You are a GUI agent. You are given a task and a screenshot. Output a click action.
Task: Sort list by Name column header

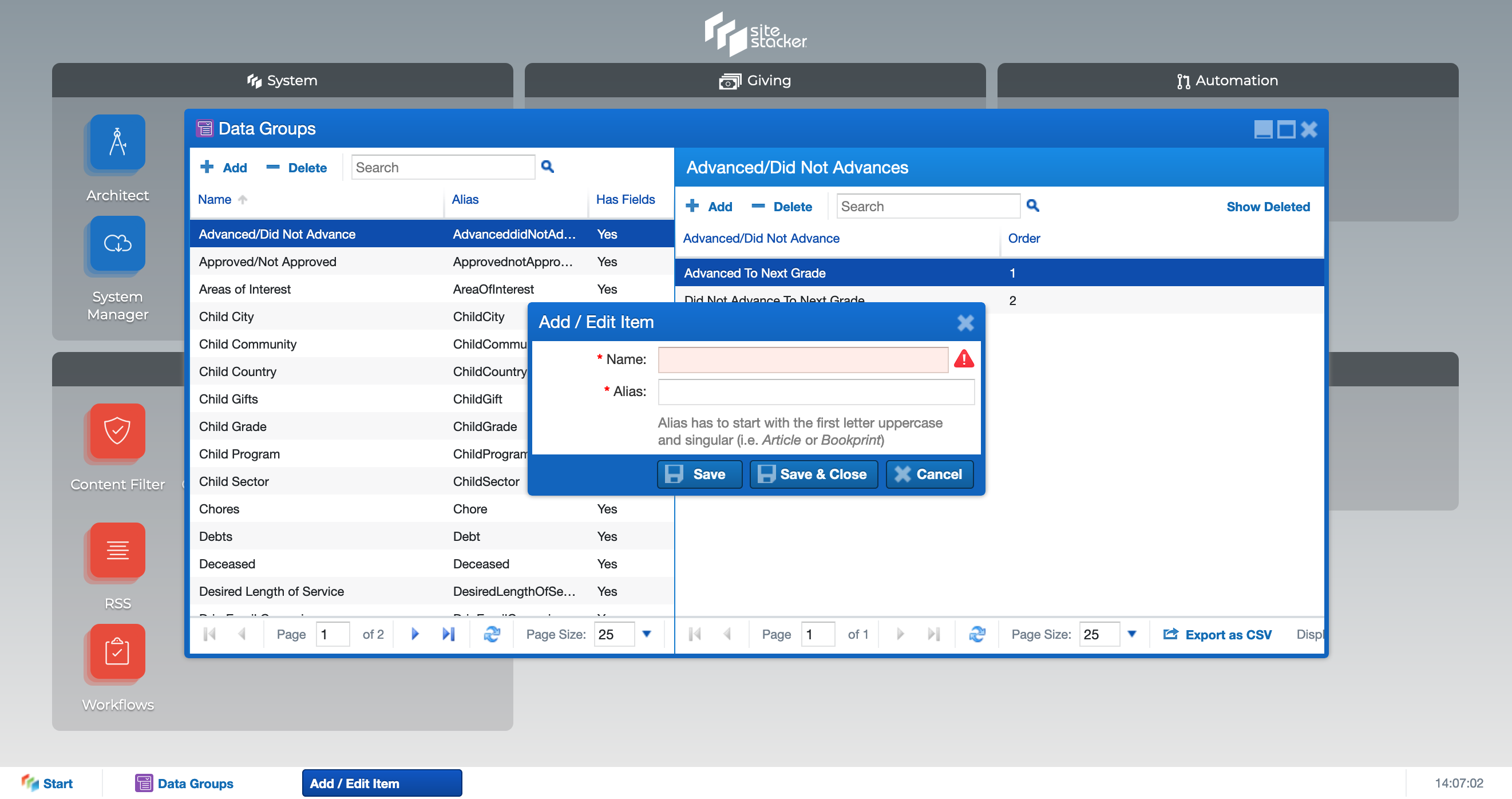pyautogui.click(x=215, y=200)
